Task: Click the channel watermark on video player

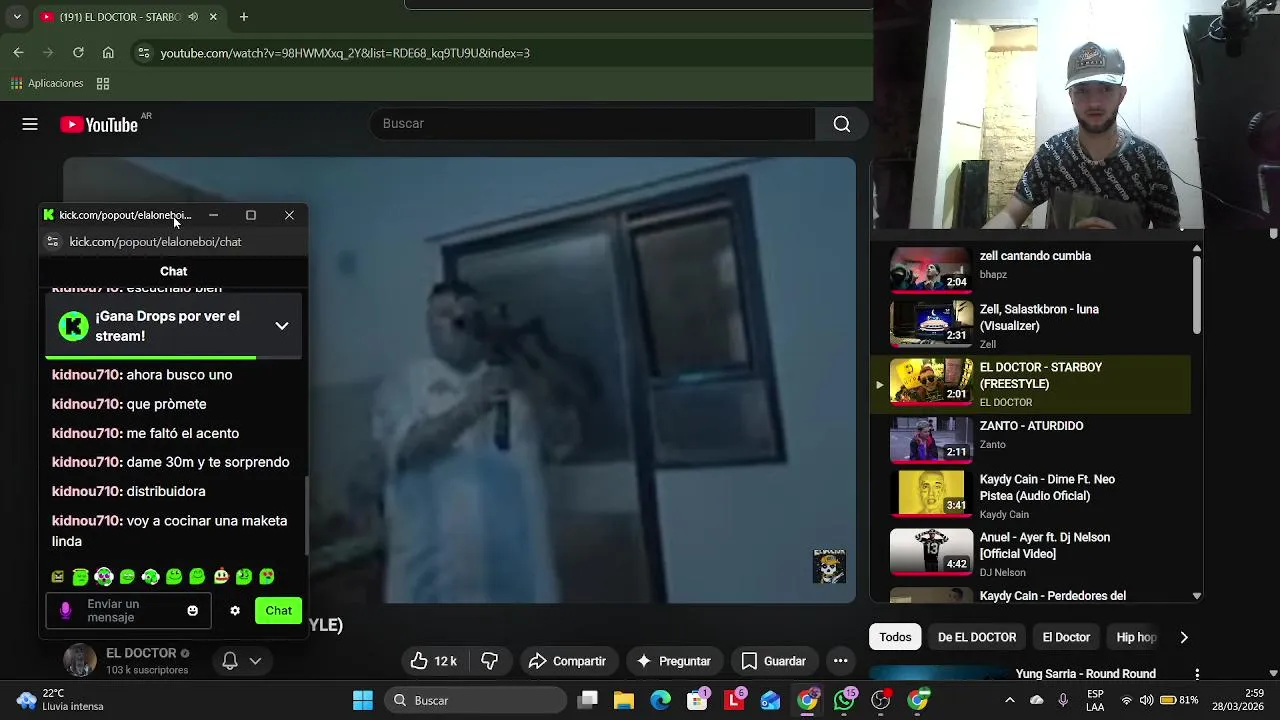Action: pyautogui.click(x=829, y=567)
